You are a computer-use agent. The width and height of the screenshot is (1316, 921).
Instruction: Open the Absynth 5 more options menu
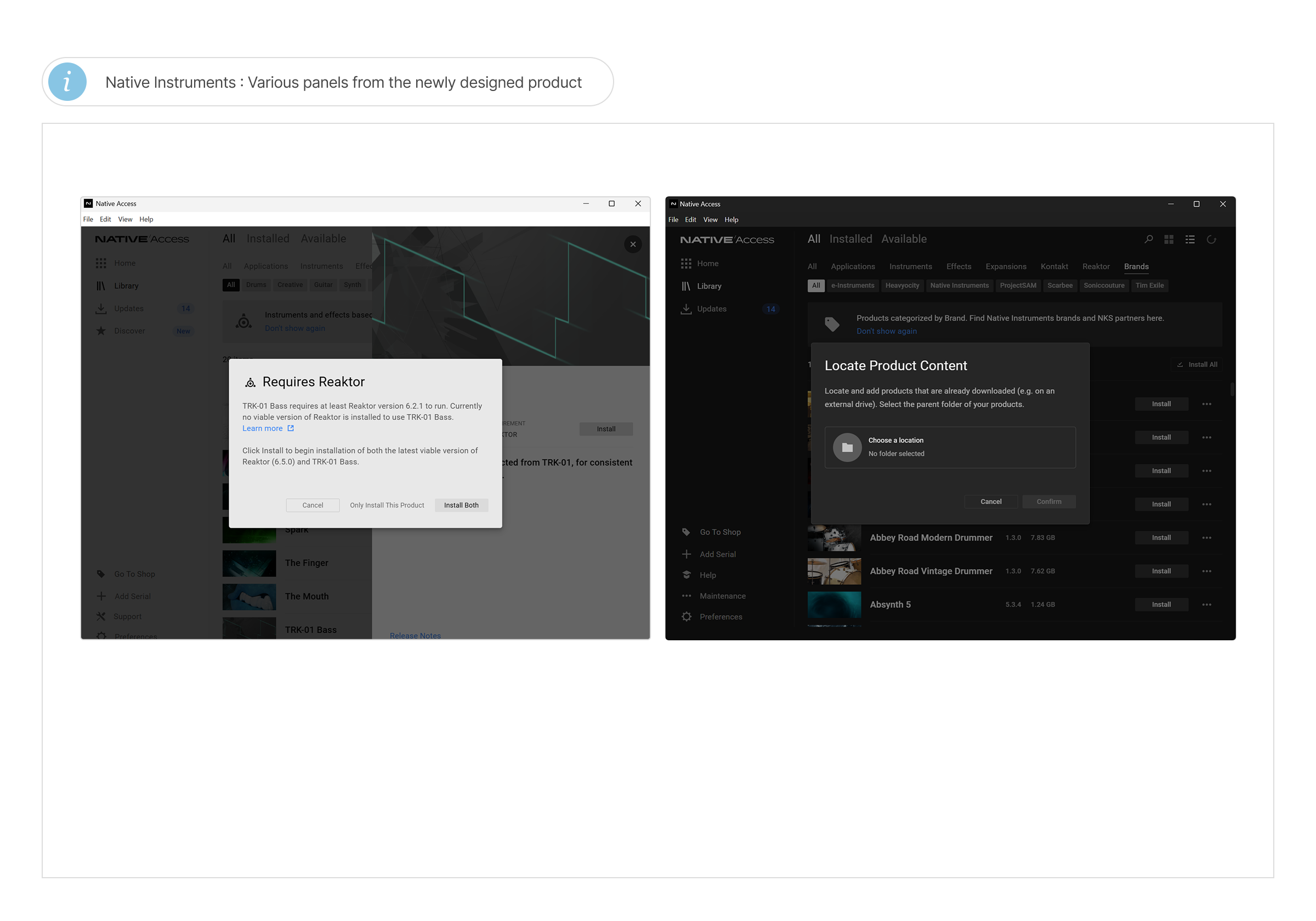[1206, 604]
